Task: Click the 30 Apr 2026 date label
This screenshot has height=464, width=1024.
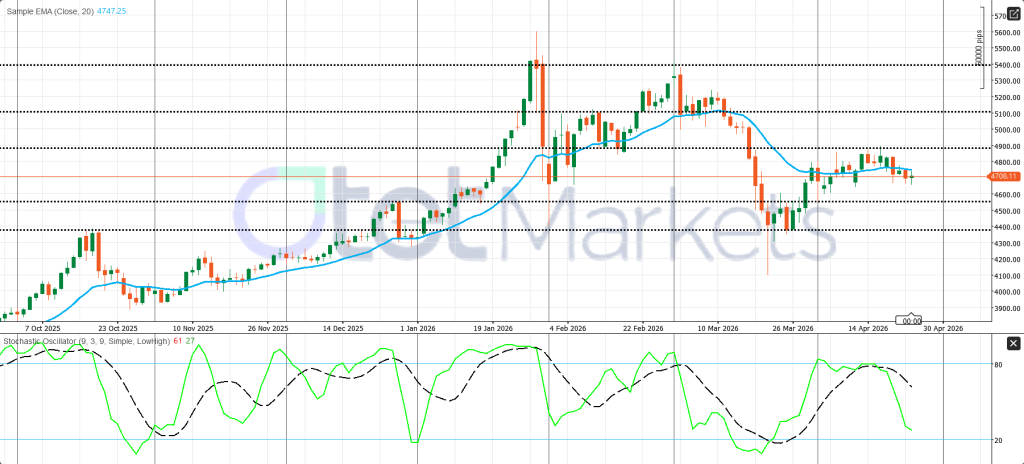Action: coord(943,328)
